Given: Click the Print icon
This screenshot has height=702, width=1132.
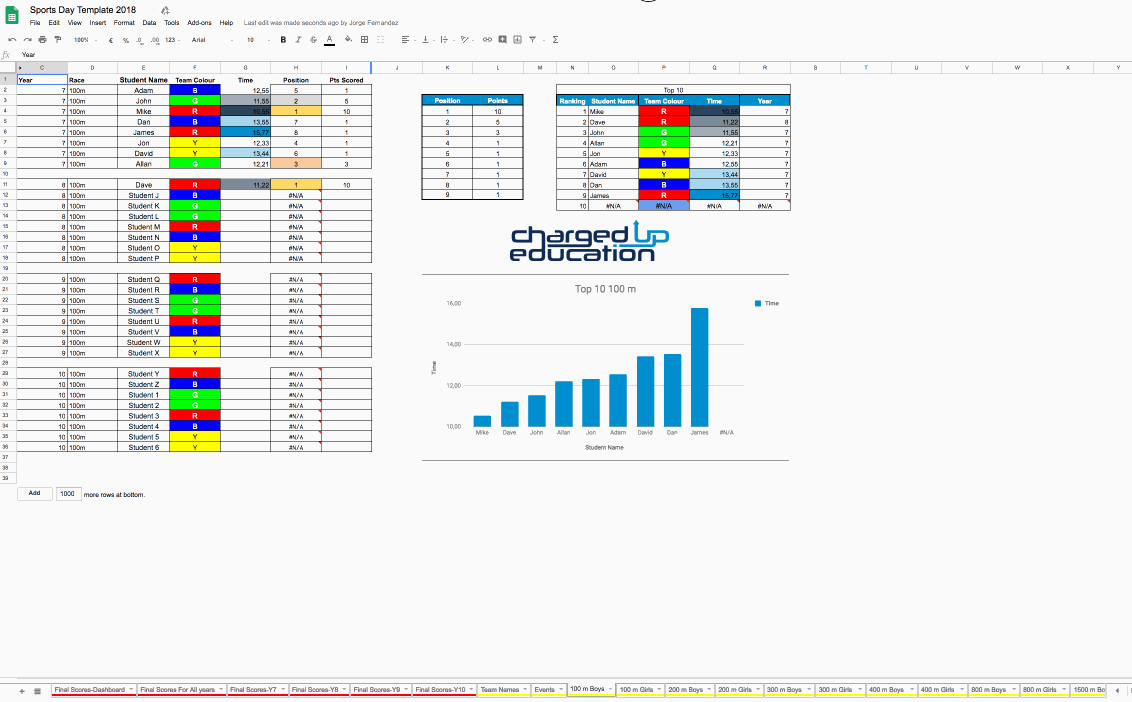Looking at the screenshot, I should coord(43,40).
